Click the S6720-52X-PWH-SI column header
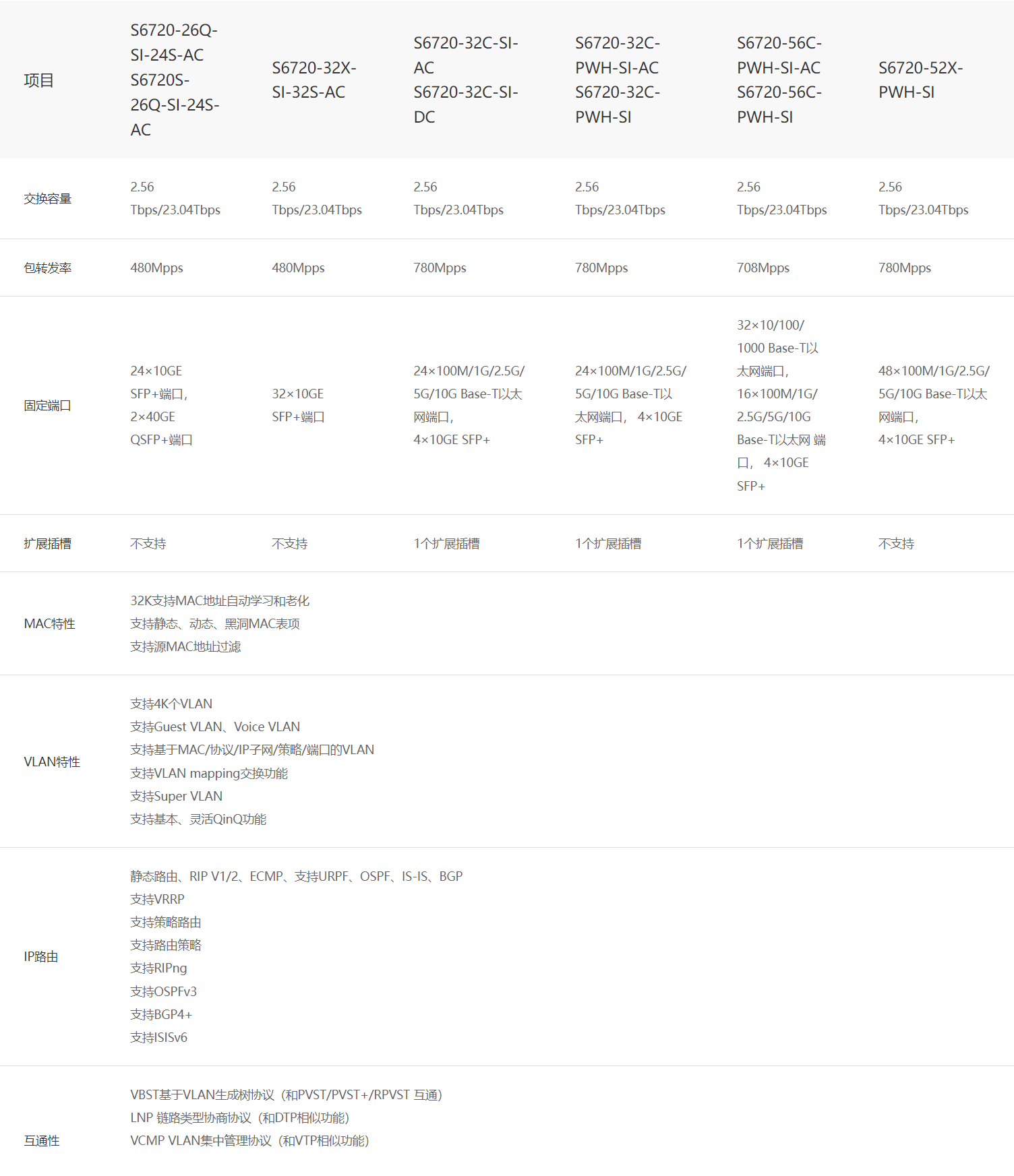 (920, 80)
